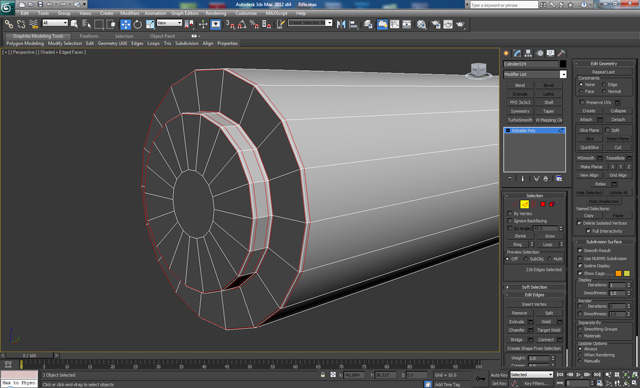Select the Edge constraint radio button
Viewport: 640px width, 388px height.
point(604,84)
